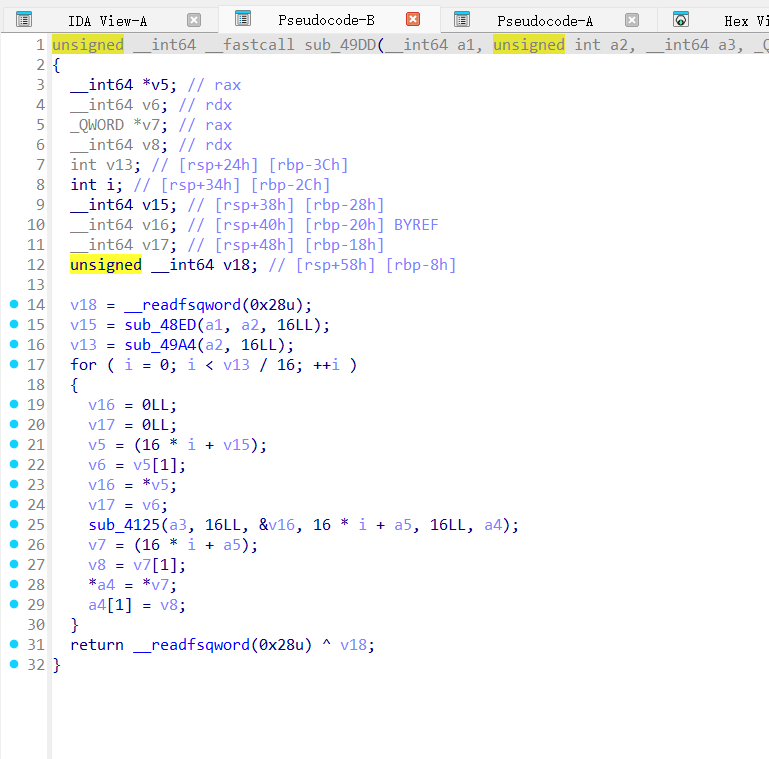Click line number 2 in gutter
This screenshot has width=769, height=759.
tap(40, 65)
